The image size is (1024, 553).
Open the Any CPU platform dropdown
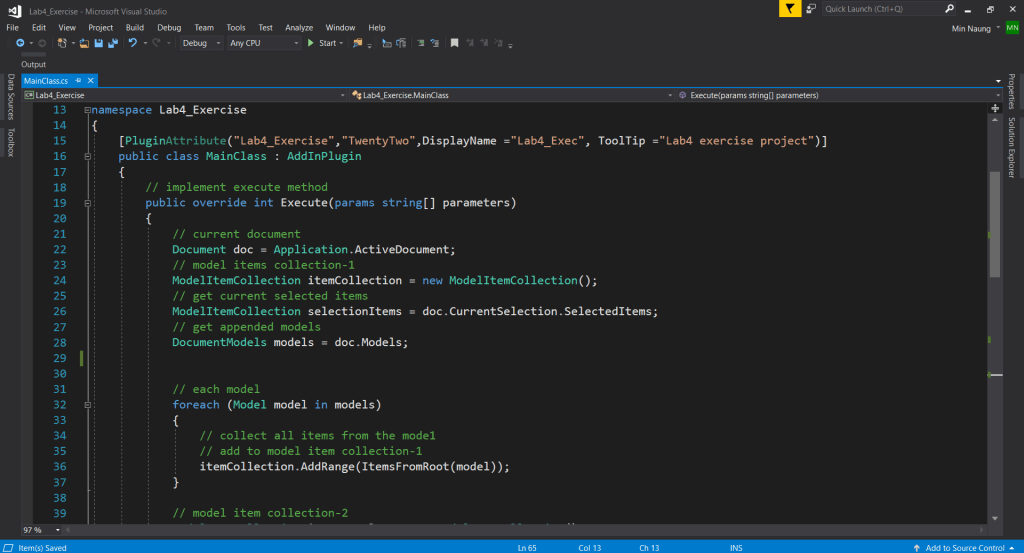tap(263, 43)
